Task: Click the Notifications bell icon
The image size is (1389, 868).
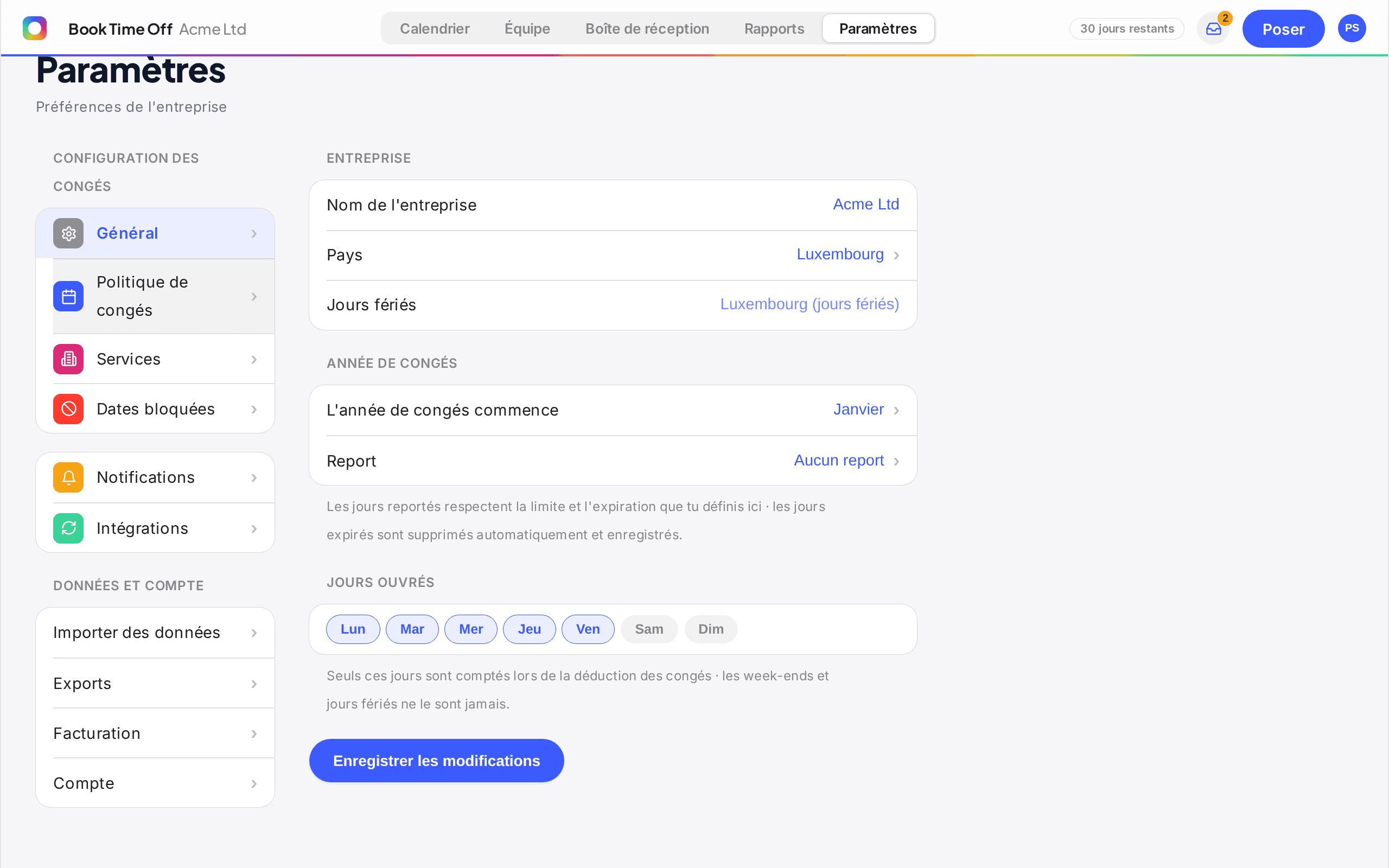Action: 68,477
